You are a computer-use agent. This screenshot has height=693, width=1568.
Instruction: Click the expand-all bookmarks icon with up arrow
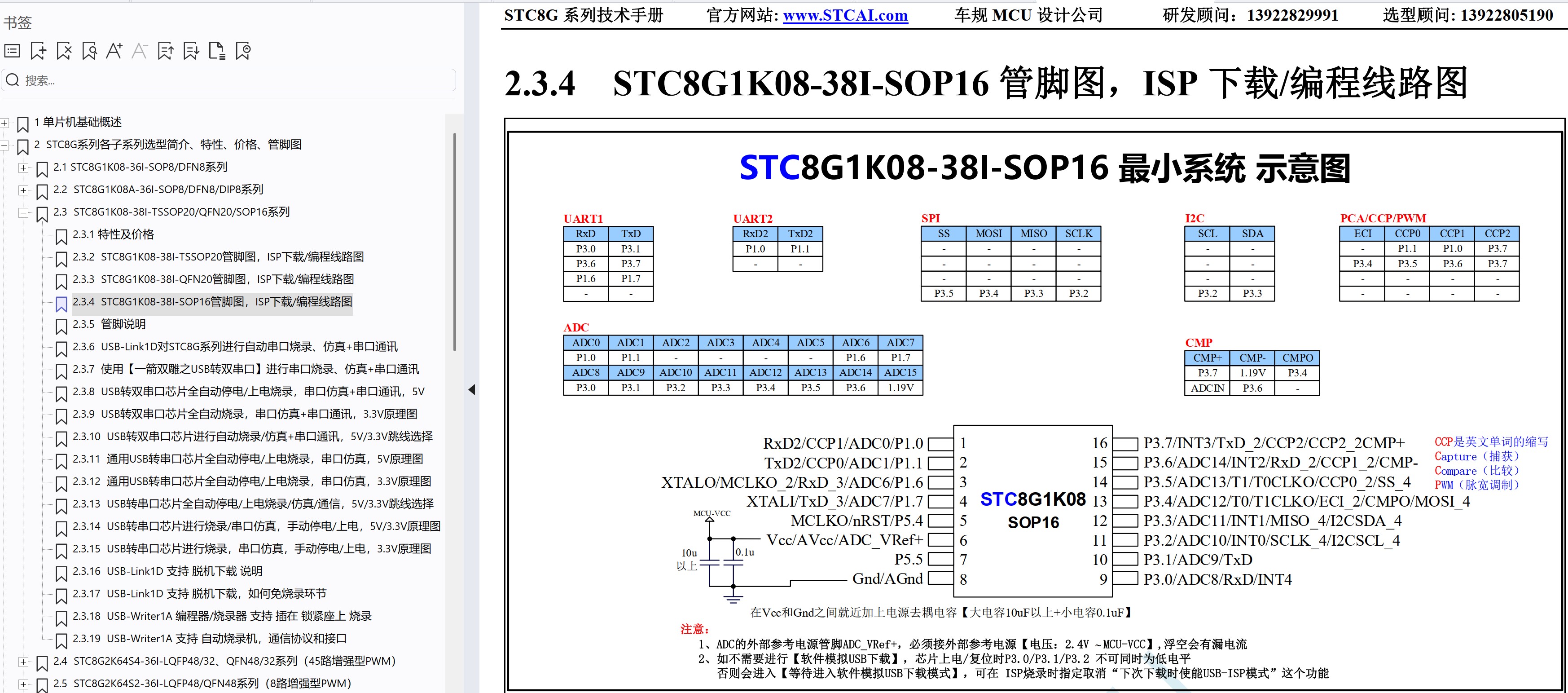coord(166,51)
